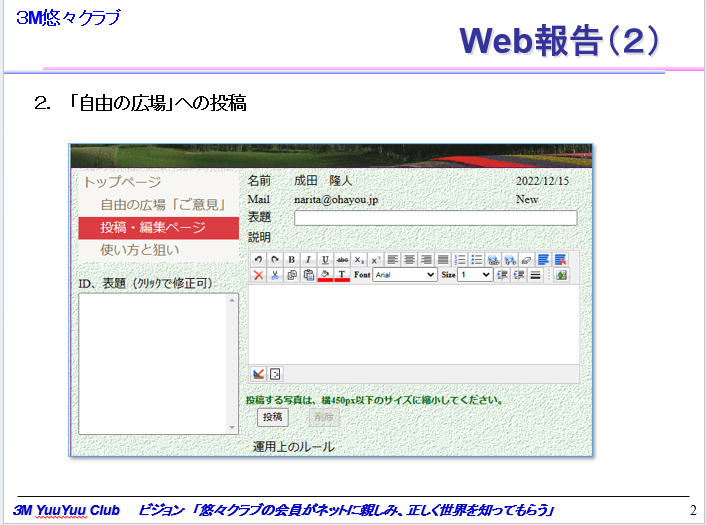This screenshot has height=525, width=706.
Task: Toggle Underline formatting in the editor
Action: coord(325,259)
